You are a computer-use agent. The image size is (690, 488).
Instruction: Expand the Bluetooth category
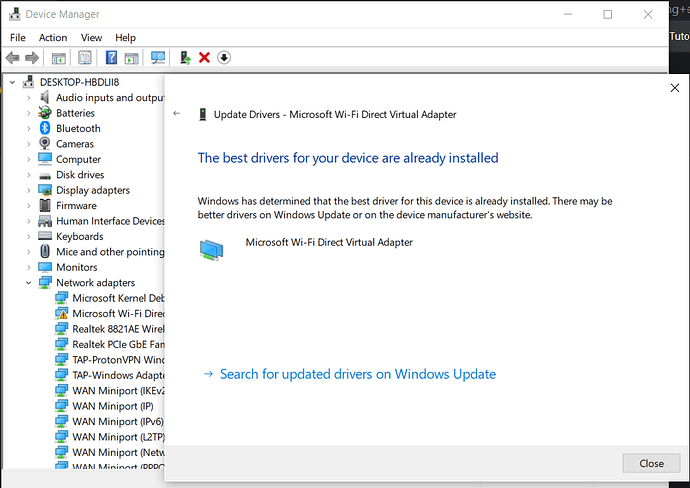coord(29,128)
